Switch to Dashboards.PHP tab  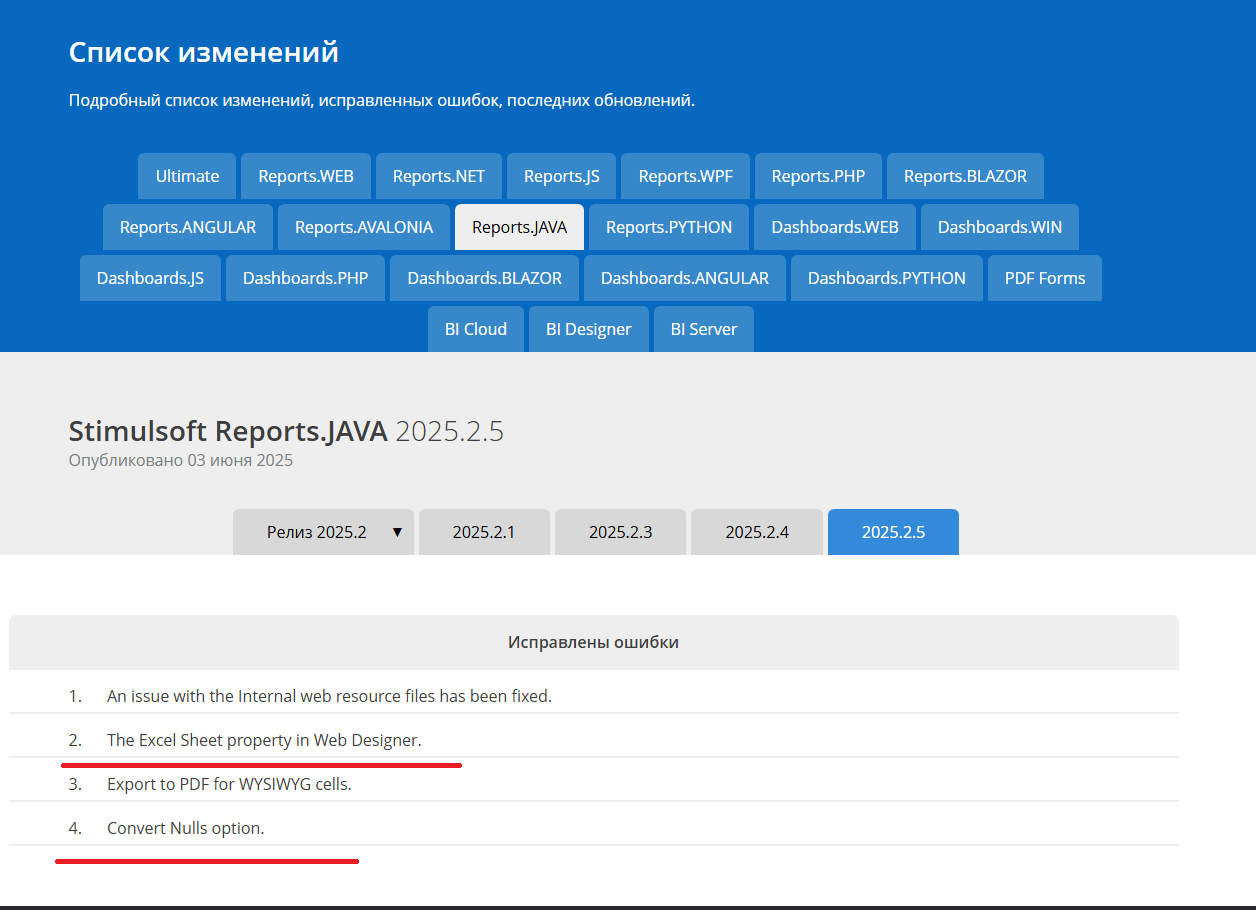click(305, 278)
